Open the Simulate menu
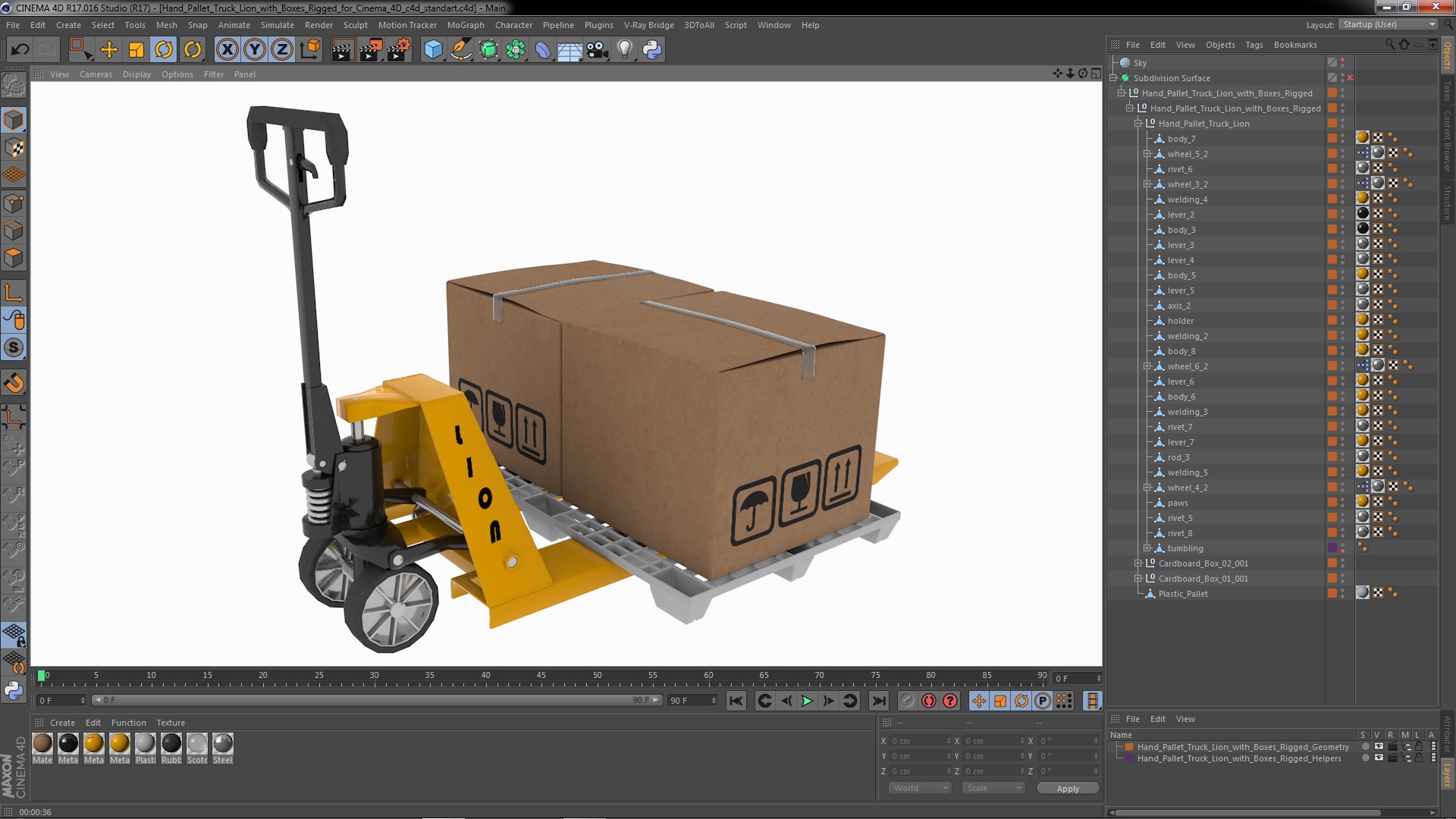This screenshot has height=819, width=1456. click(278, 25)
